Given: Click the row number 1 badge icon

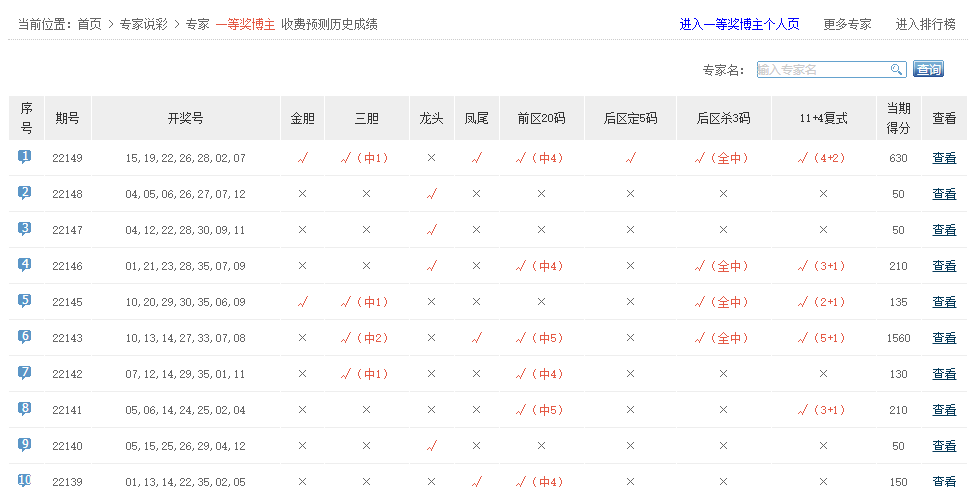Looking at the screenshot, I should point(25,157).
